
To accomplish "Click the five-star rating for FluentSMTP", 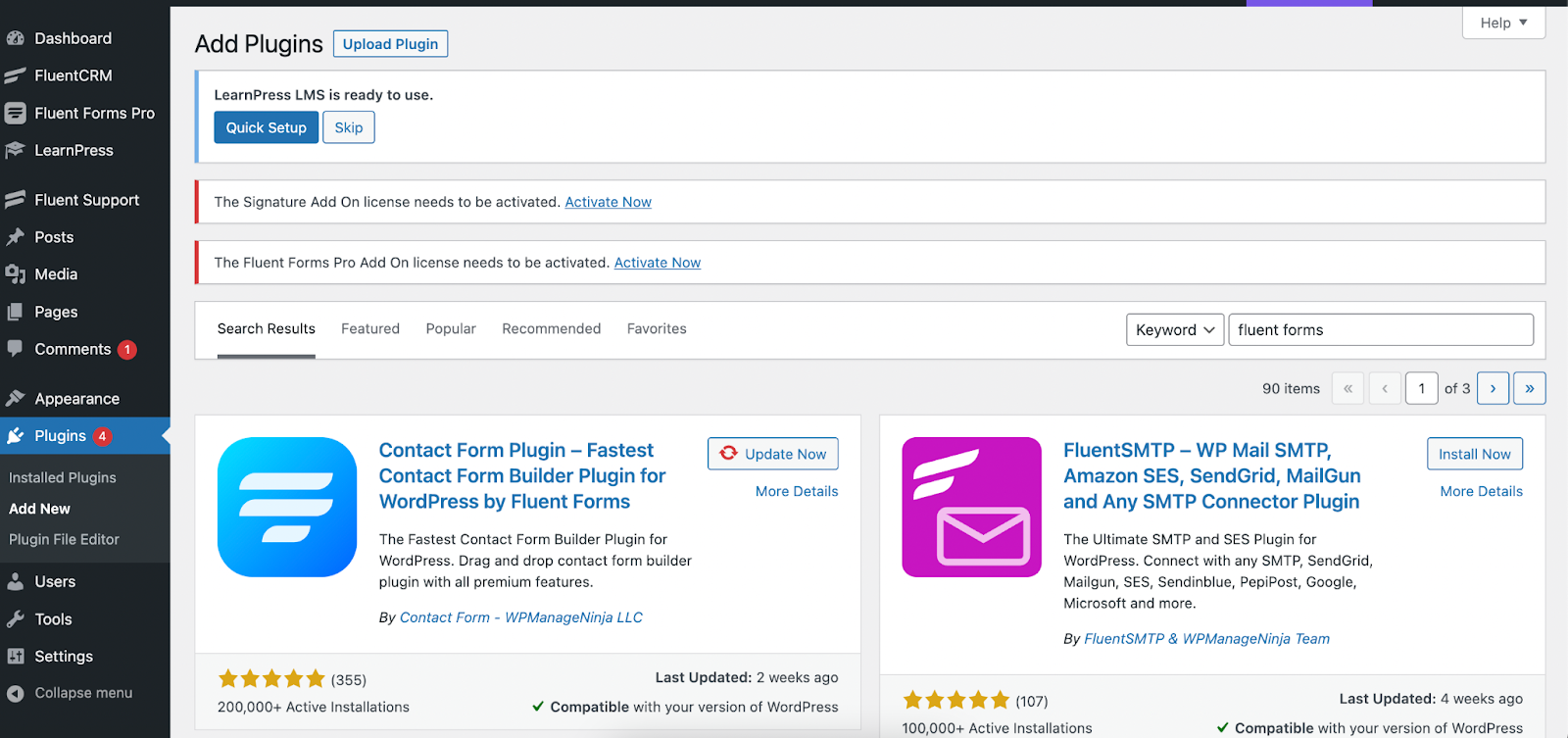I will [955, 700].
